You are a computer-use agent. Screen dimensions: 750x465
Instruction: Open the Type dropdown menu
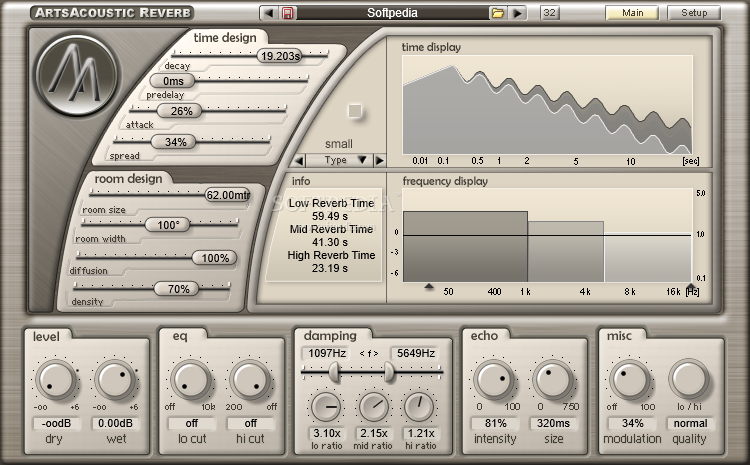(x=340, y=160)
